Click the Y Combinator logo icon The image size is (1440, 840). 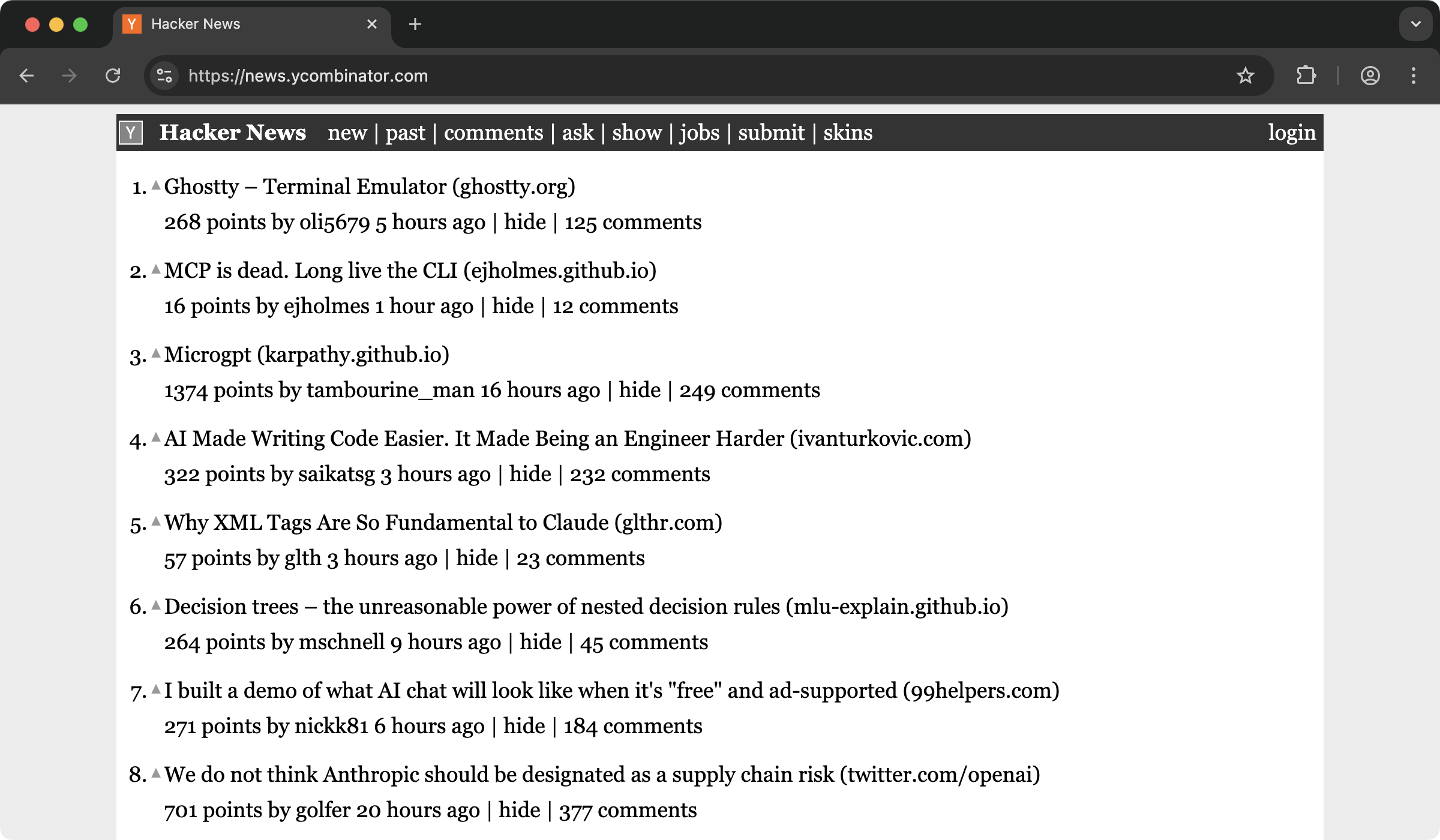coord(131,133)
